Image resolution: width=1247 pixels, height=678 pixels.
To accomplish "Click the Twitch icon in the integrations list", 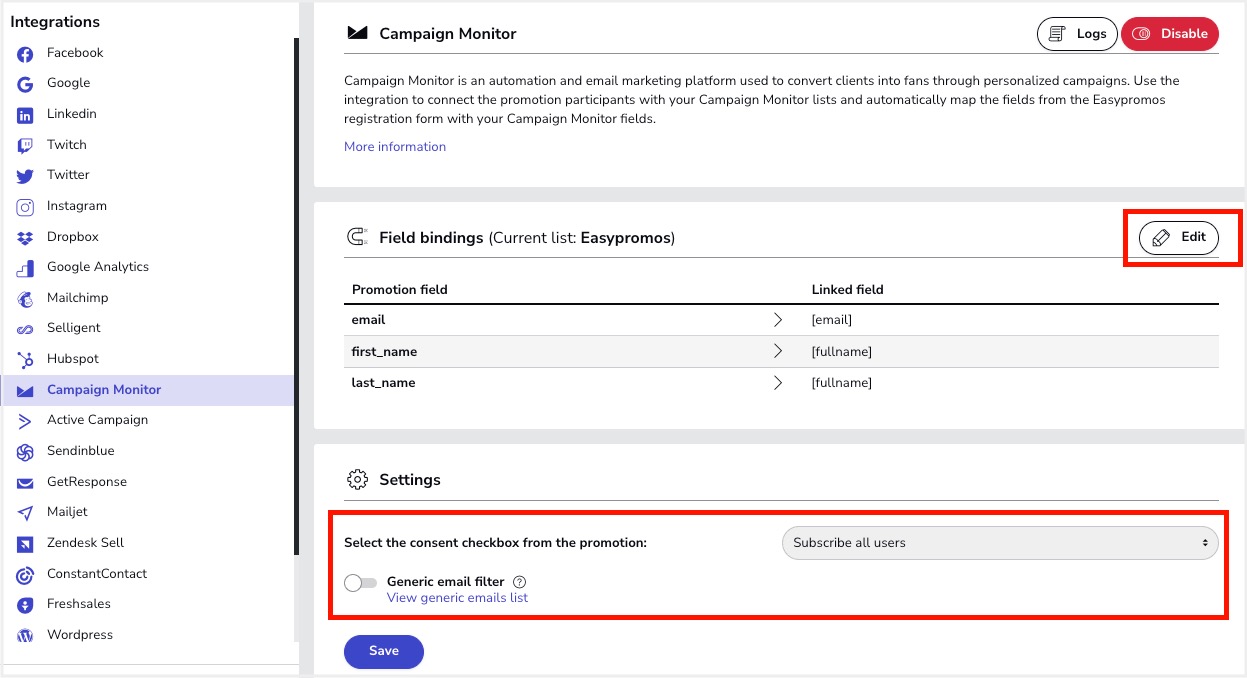I will (x=26, y=145).
